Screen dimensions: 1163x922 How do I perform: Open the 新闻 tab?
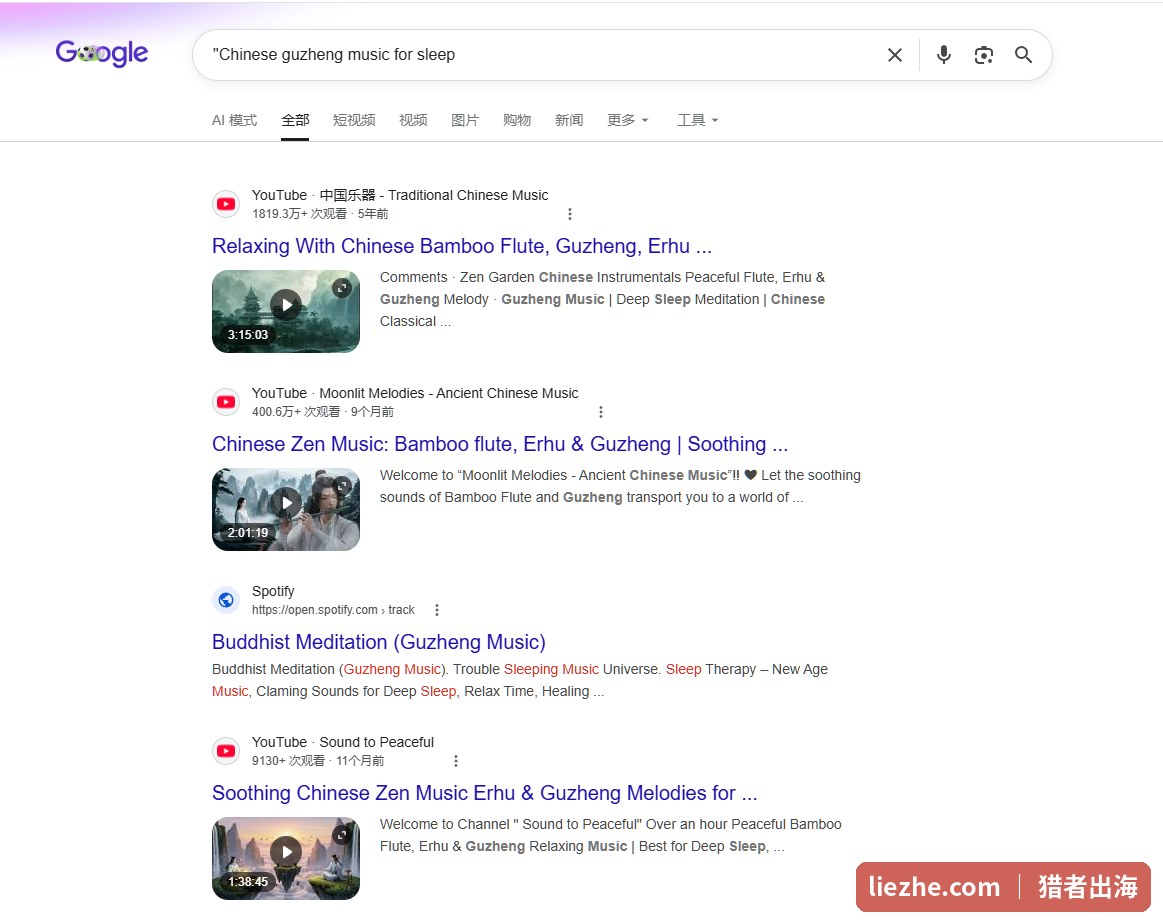pos(569,120)
